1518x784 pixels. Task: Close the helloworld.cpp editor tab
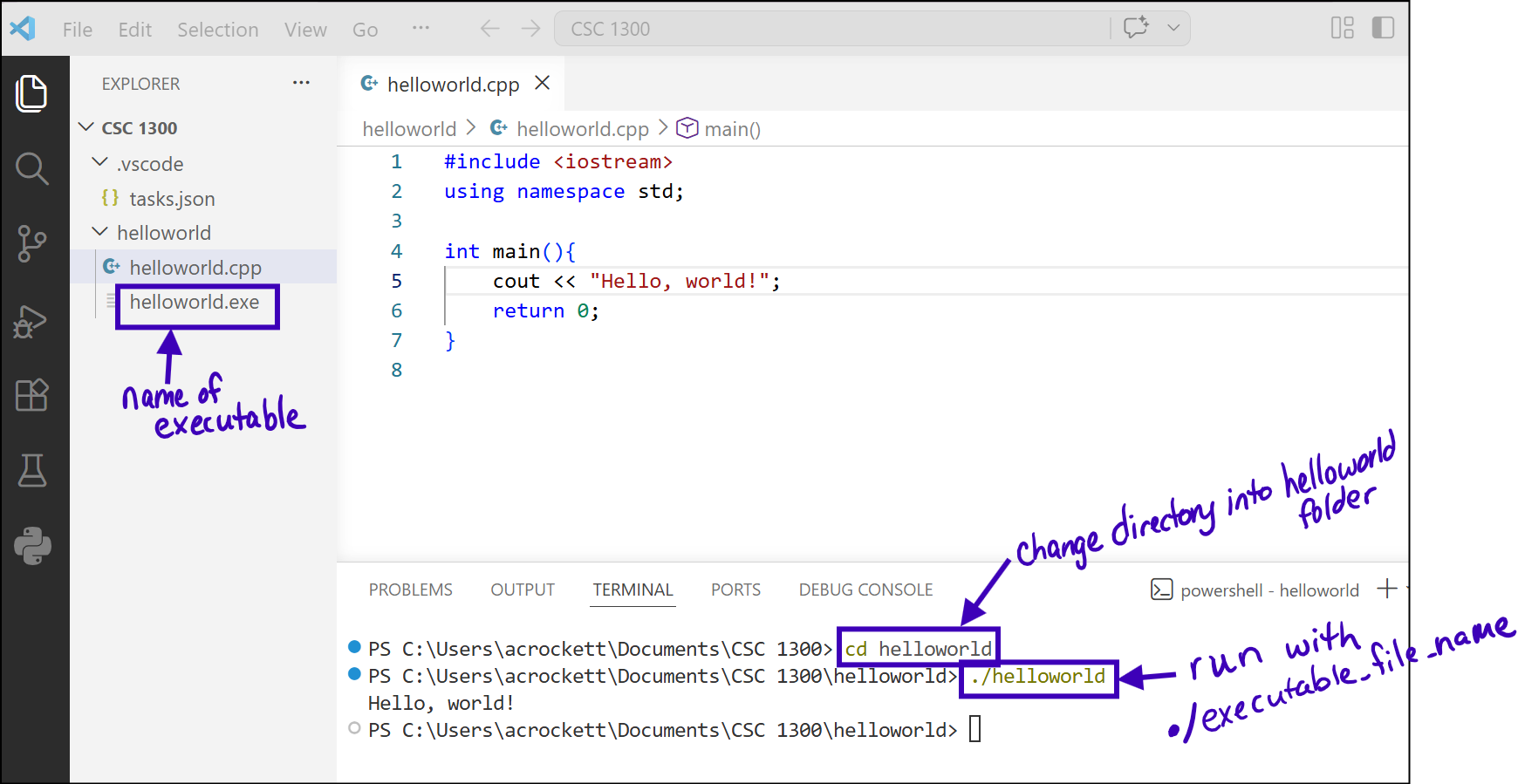tap(543, 83)
